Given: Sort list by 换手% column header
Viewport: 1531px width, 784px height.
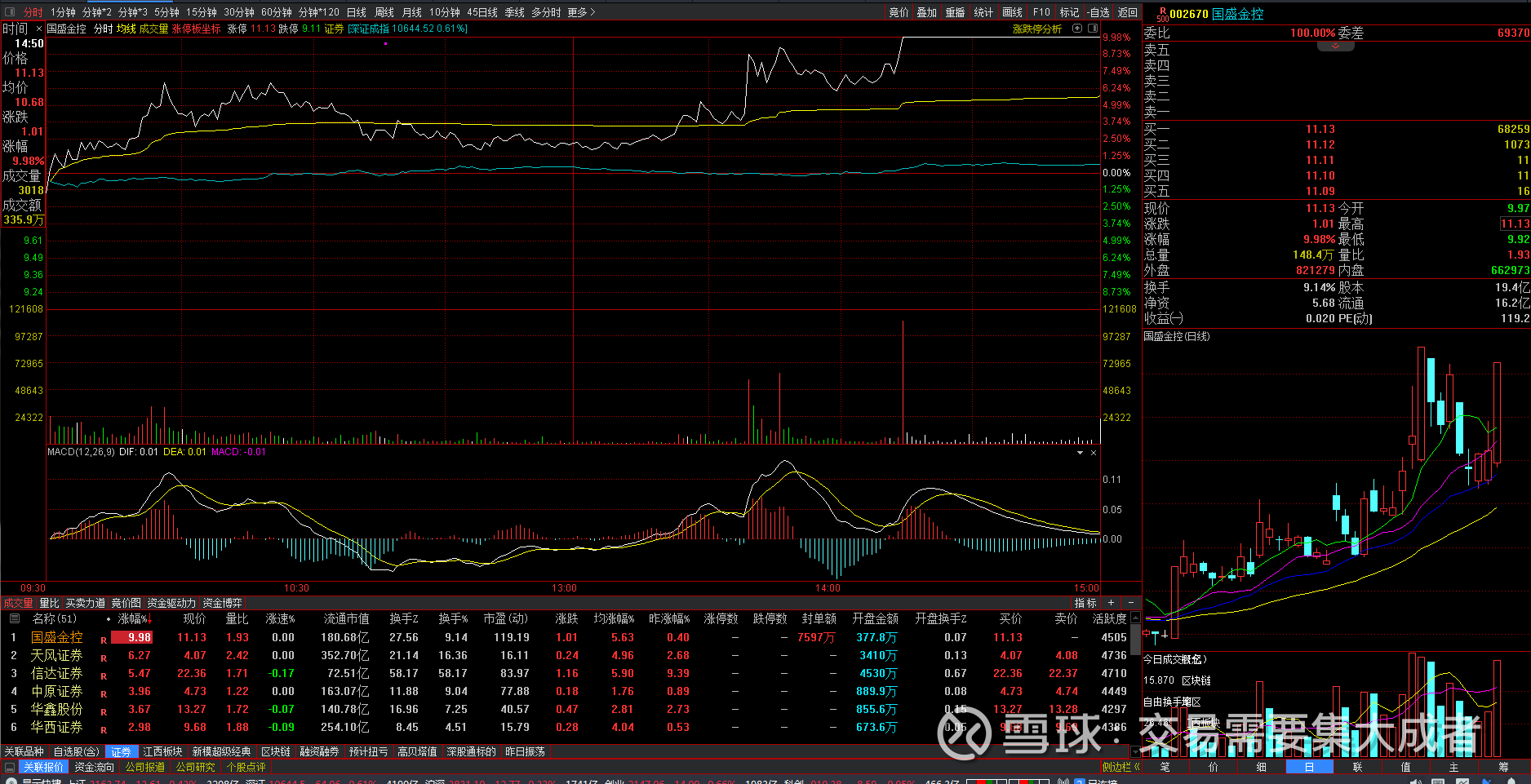Looking at the screenshot, I should coord(453,619).
